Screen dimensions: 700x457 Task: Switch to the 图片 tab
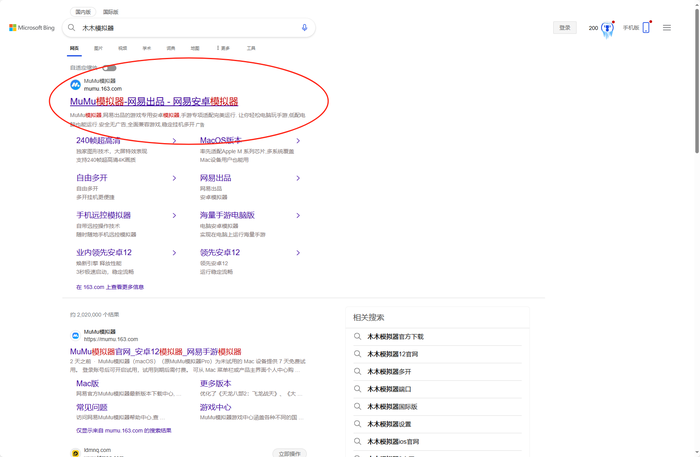pyautogui.click(x=98, y=48)
